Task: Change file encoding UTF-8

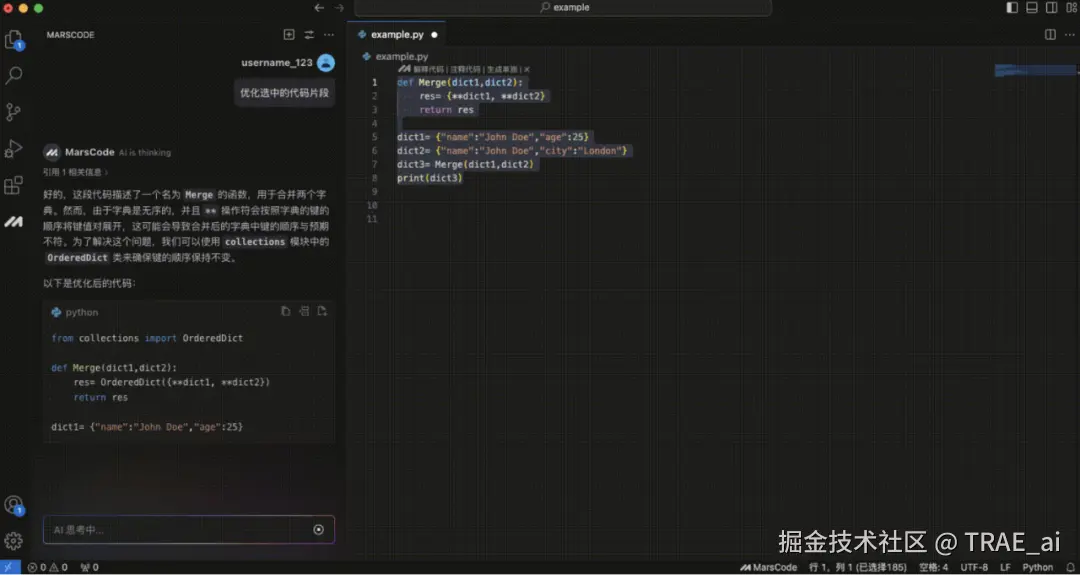Action: point(974,567)
